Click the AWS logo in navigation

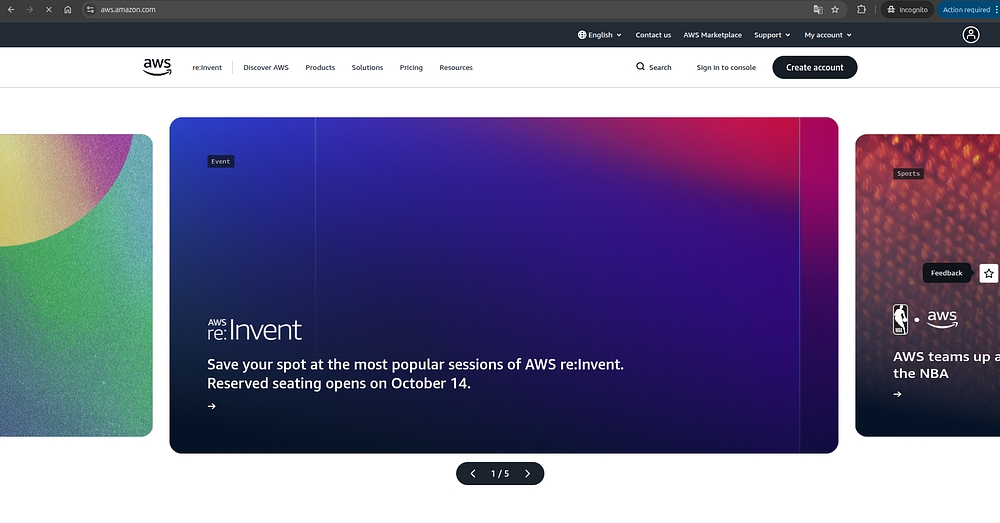(157, 67)
